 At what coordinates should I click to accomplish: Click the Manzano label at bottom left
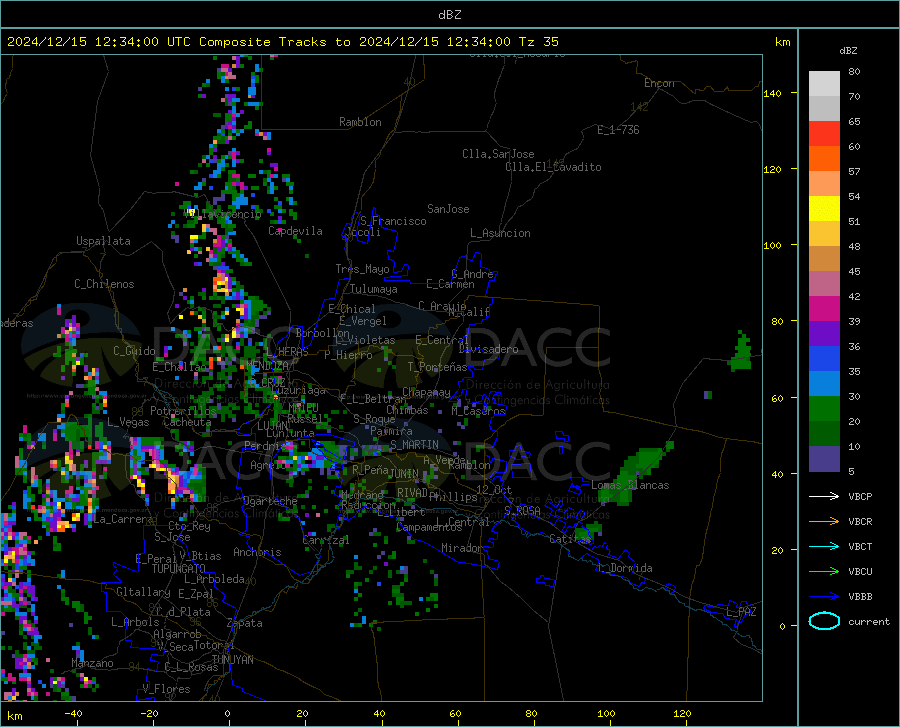pos(92,663)
